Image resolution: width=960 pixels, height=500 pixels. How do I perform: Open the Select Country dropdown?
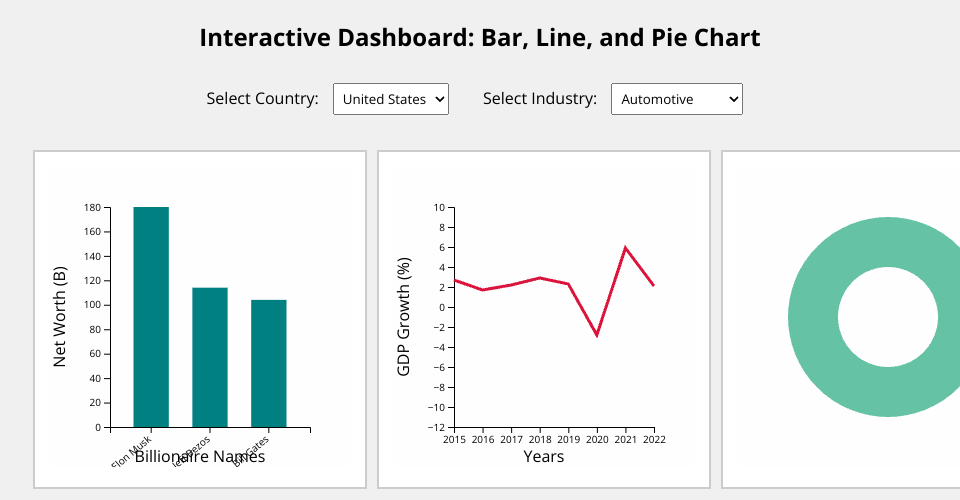tap(390, 99)
